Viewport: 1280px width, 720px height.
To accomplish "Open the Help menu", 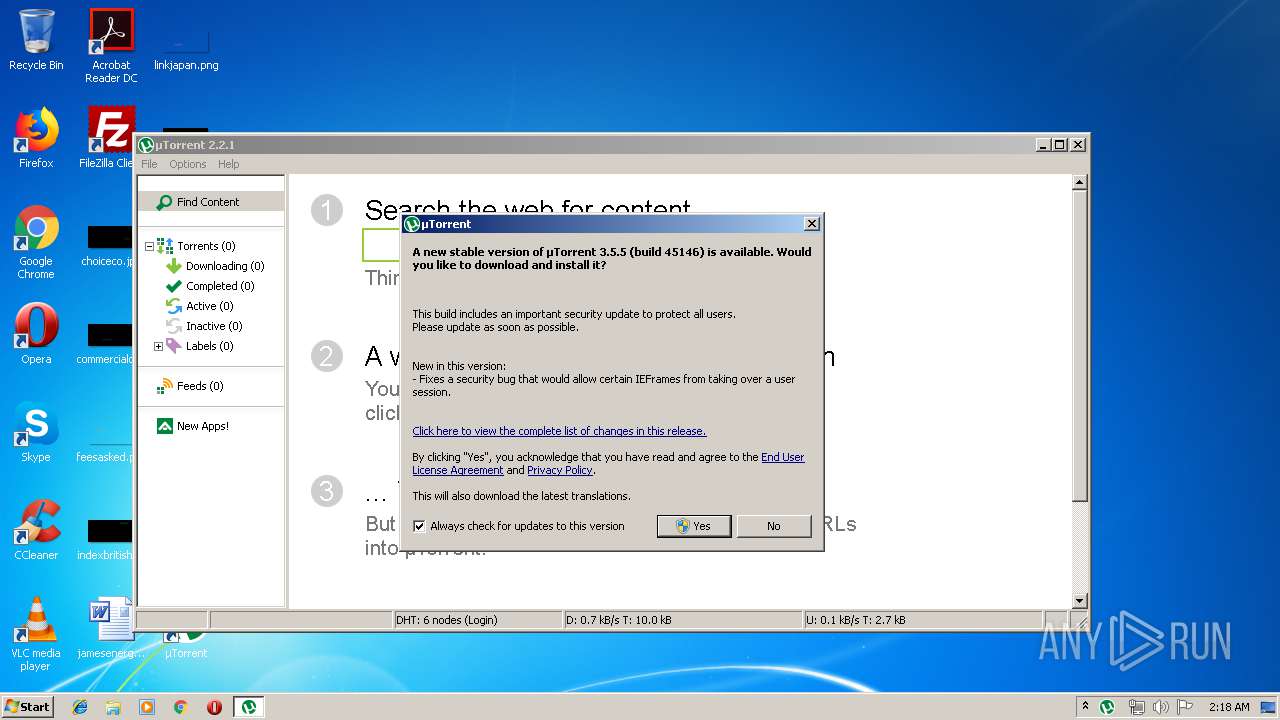I will pyautogui.click(x=229, y=164).
